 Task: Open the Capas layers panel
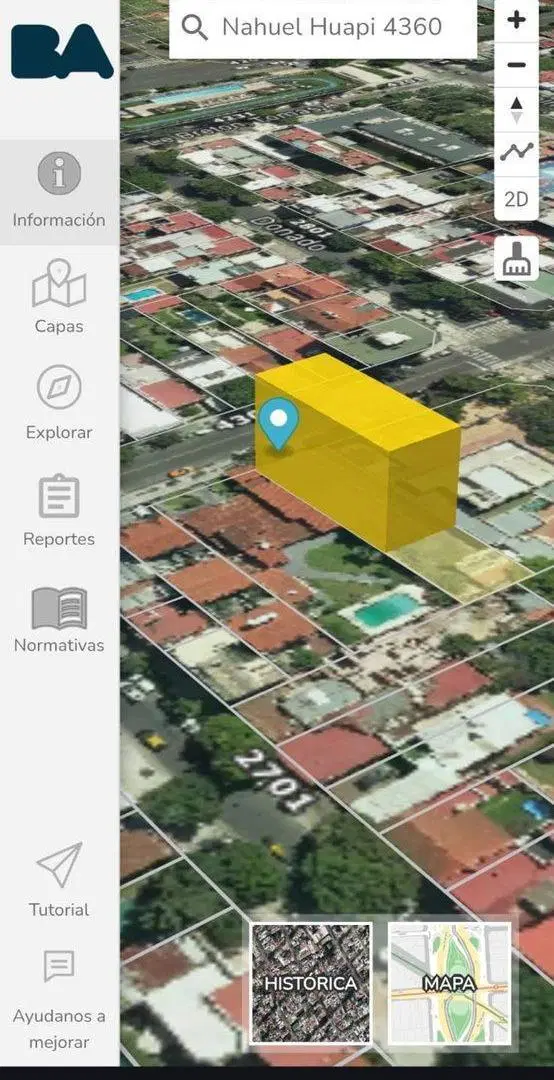coord(59,298)
